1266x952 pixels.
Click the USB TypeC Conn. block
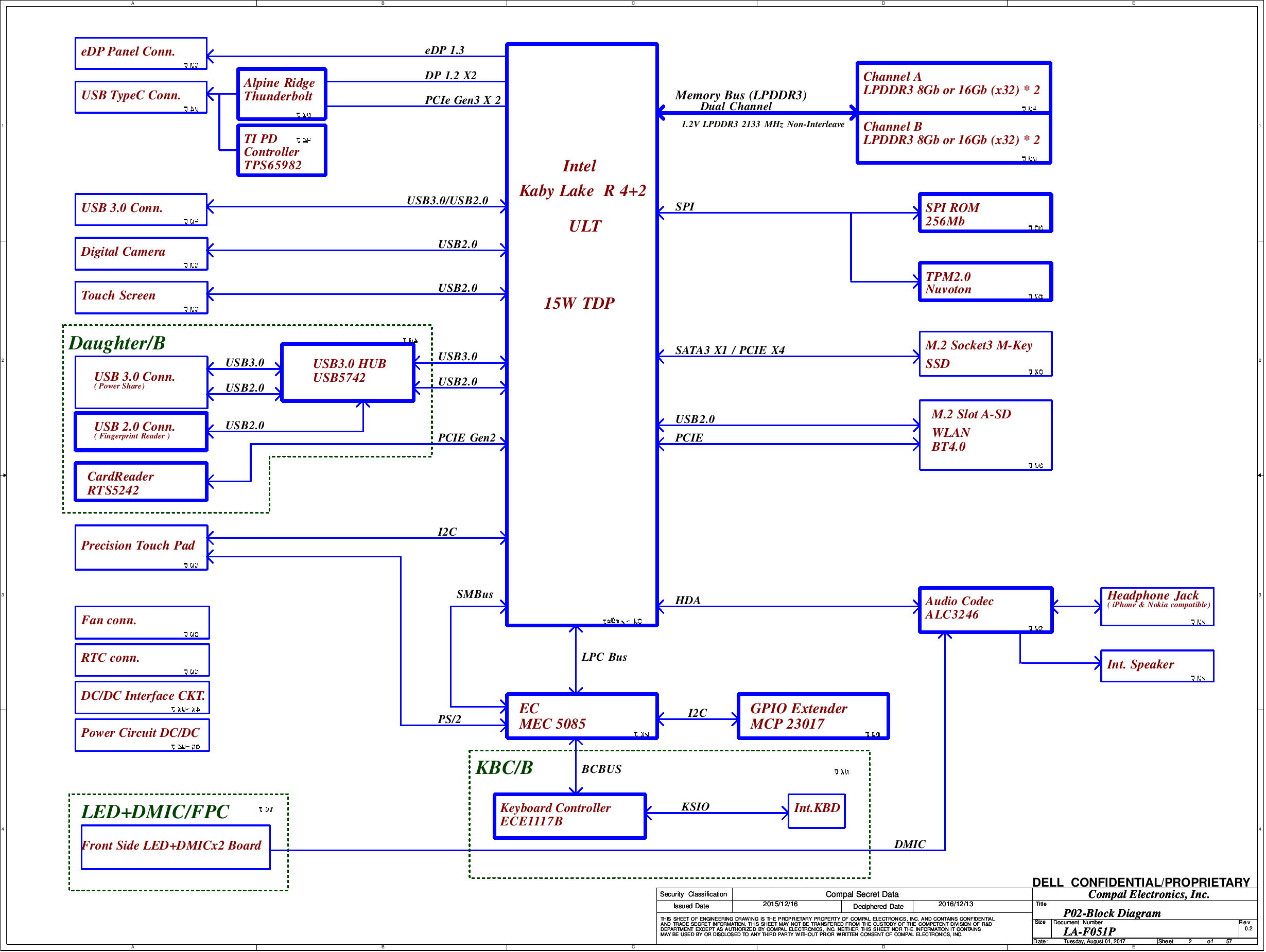[141, 97]
